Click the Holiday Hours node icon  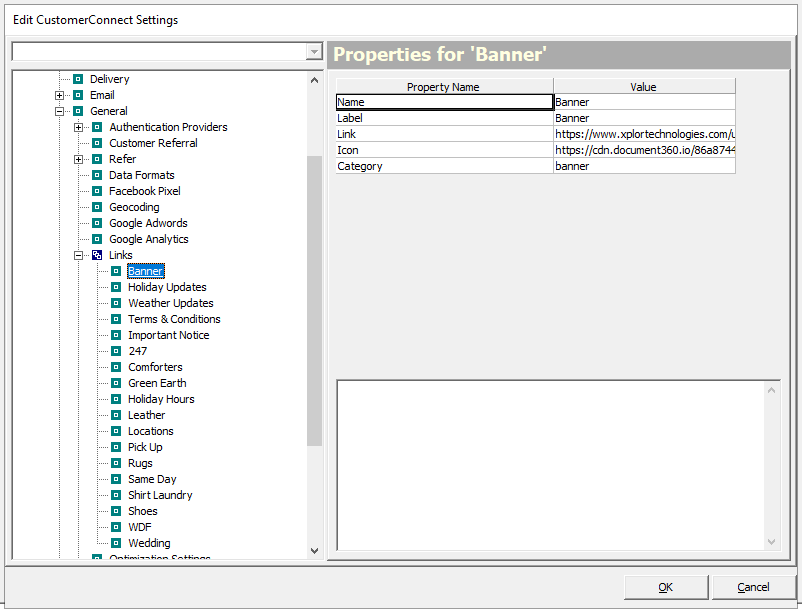click(x=116, y=399)
